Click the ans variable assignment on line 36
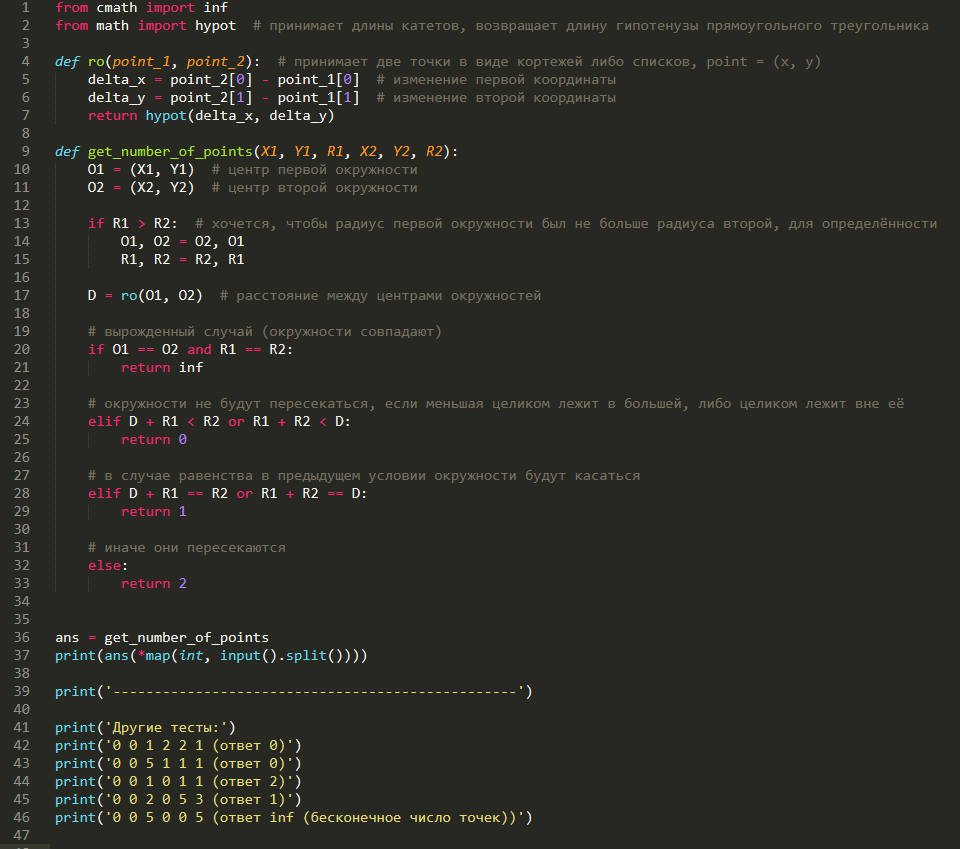This screenshot has width=960, height=849. tap(67, 637)
